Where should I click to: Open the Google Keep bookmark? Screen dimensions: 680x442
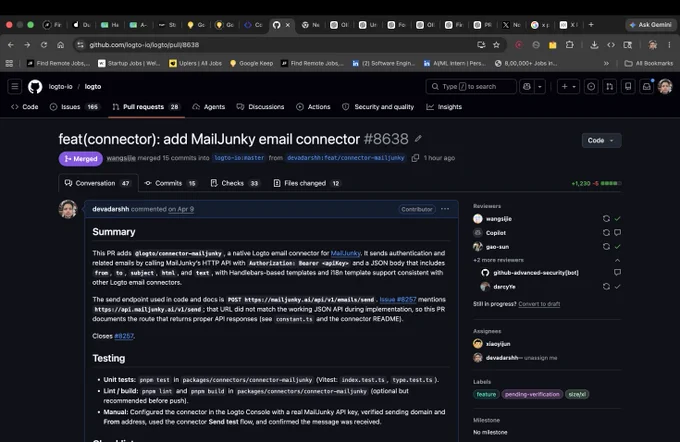[x=252, y=63]
